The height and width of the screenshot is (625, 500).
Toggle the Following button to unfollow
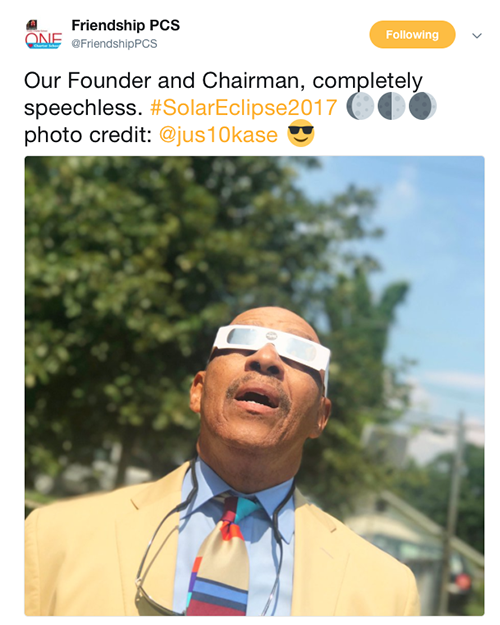[412, 35]
